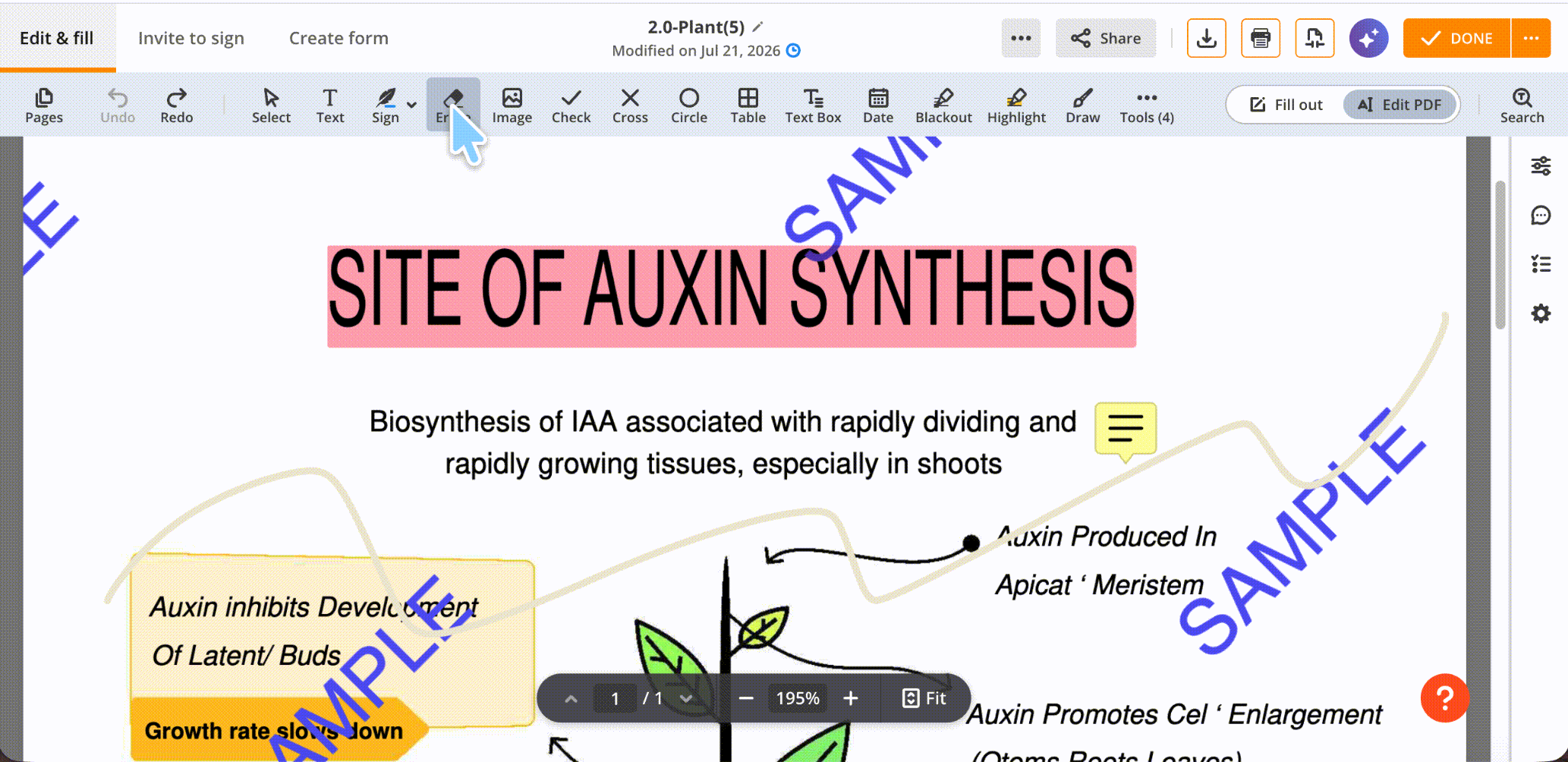Open the Pages panel
Viewport: 1568px width, 762px height.
[44, 105]
